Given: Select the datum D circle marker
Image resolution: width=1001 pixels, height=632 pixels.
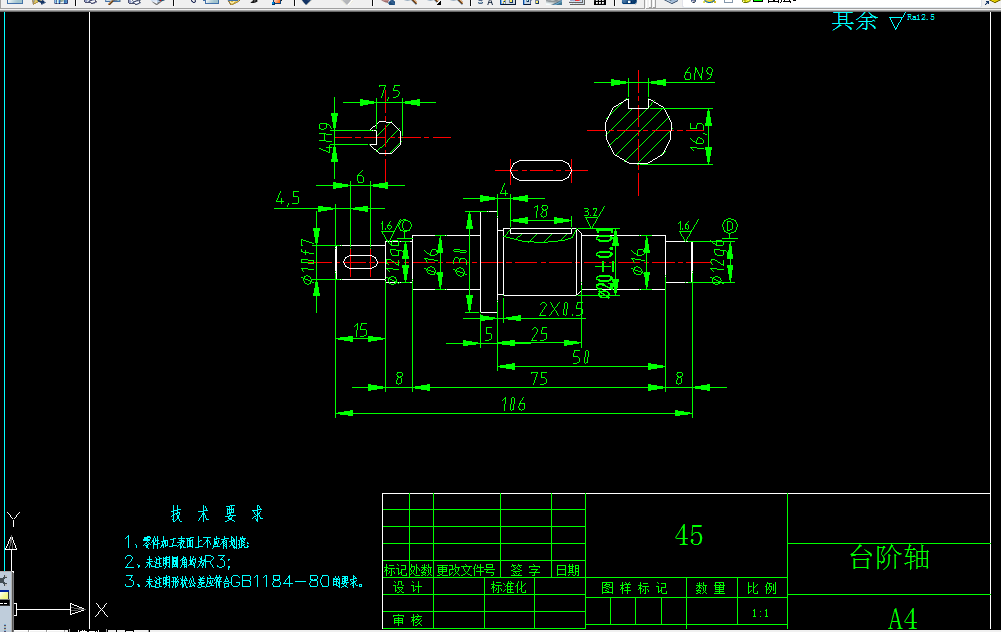Looking at the screenshot, I should coord(730,227).
